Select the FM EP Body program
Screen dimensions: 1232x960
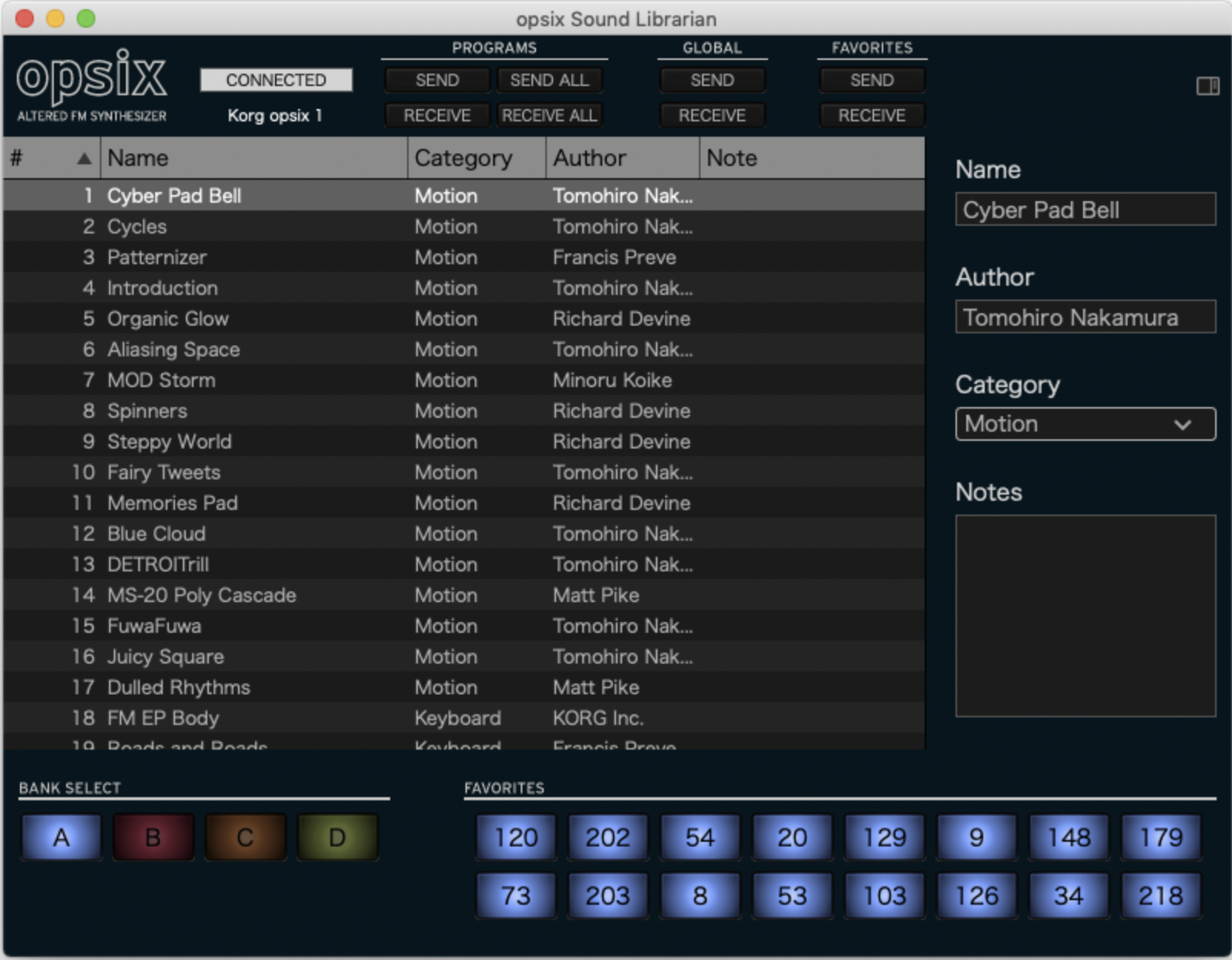(464, 718)
